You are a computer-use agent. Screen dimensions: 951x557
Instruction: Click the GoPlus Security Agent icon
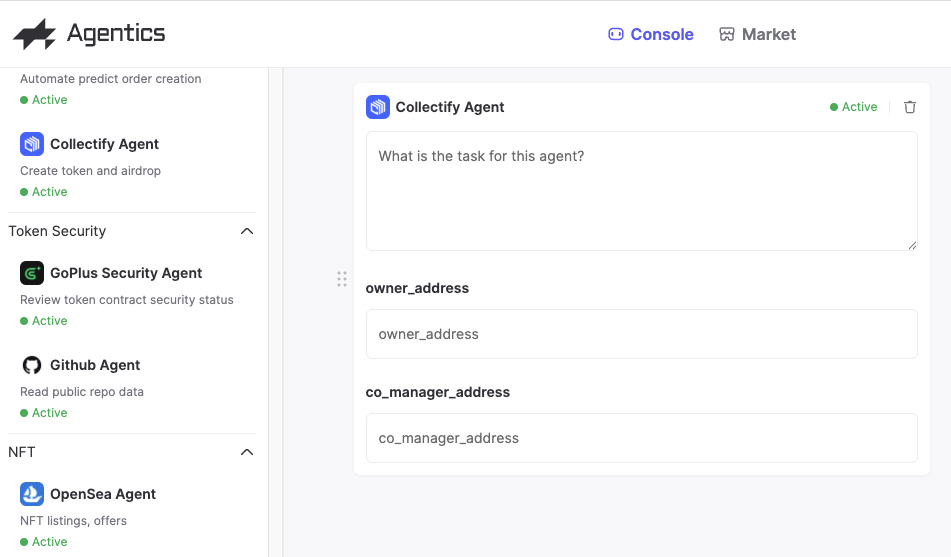point(32,273)
